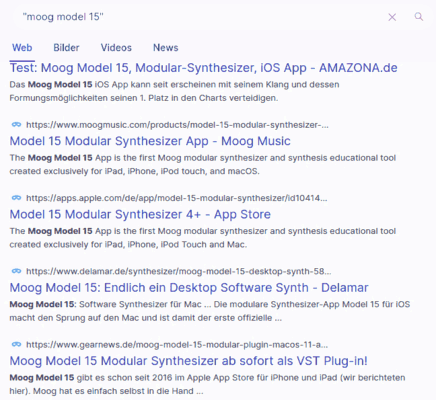The height and width of the screenshot is (400, 436).
Task: Click the snippet ending "iPod touch, and macOS."
Action: click(203, 165)
